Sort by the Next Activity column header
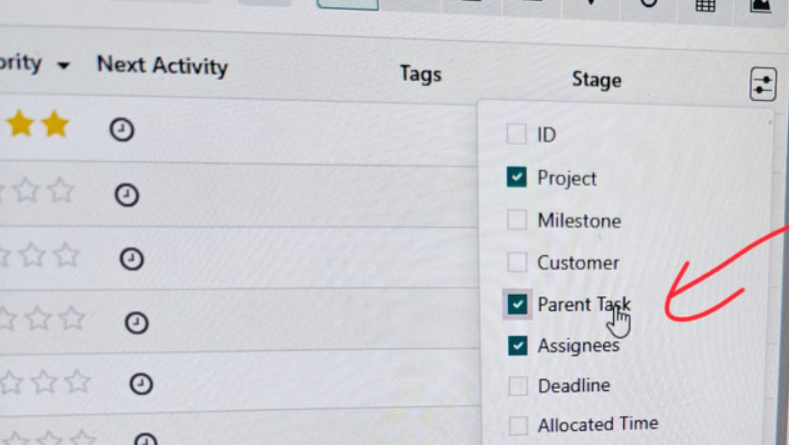This screenshot has width=789, height=445. (162, 67)
